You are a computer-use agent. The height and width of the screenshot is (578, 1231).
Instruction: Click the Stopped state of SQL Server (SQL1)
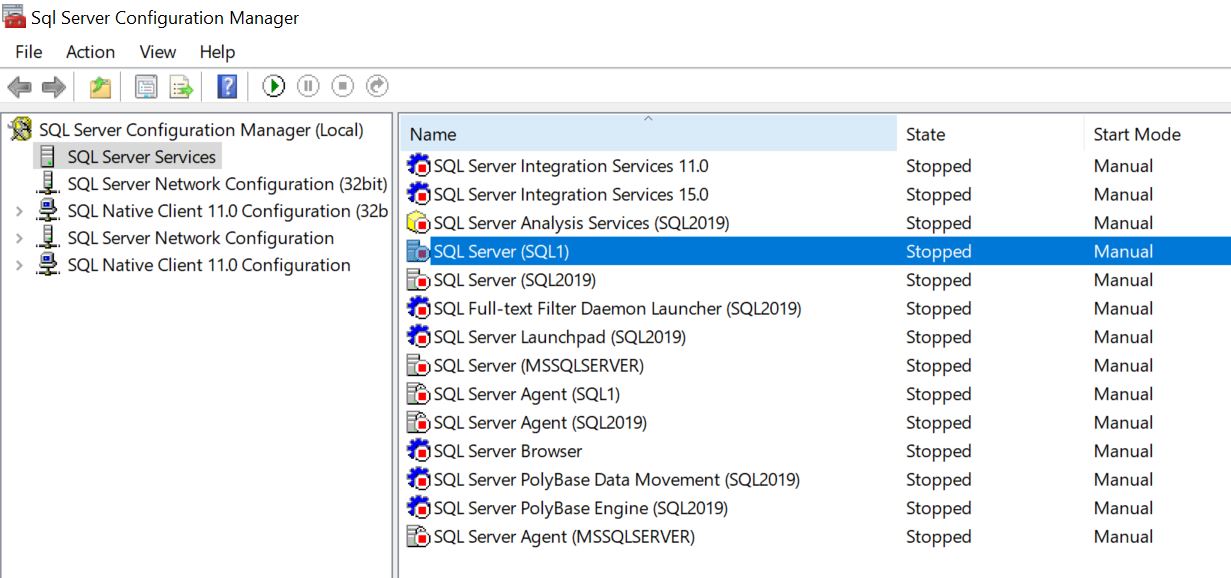[x=938, y=252]
